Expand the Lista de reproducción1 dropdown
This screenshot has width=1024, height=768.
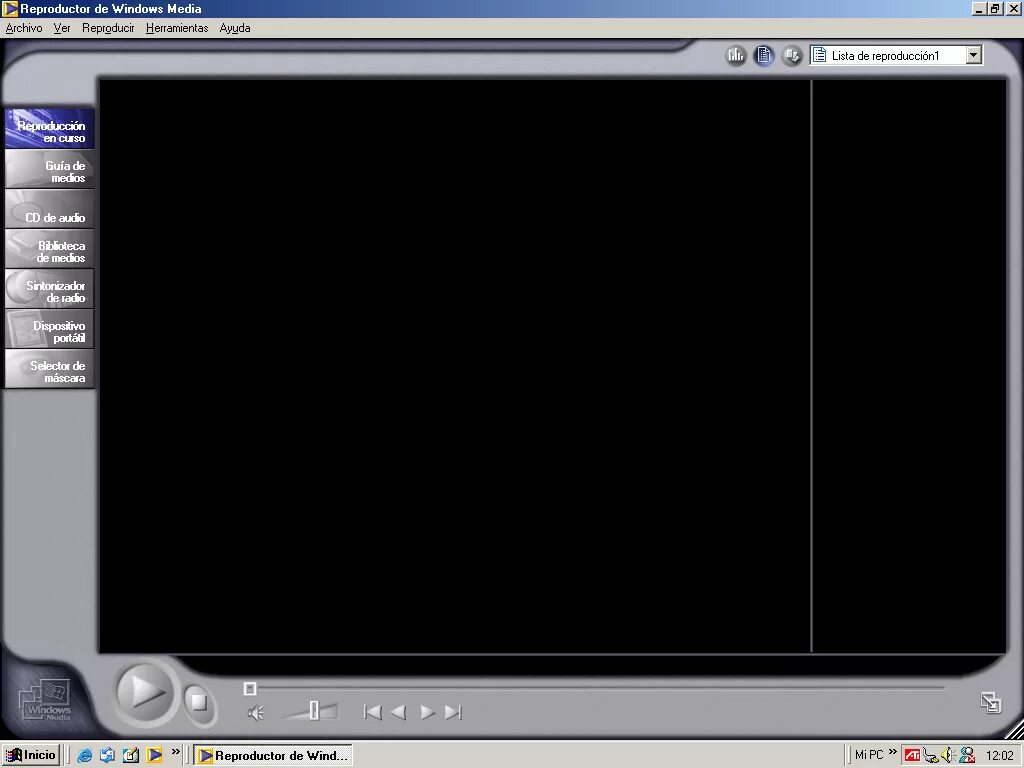(x=974, y=56)
